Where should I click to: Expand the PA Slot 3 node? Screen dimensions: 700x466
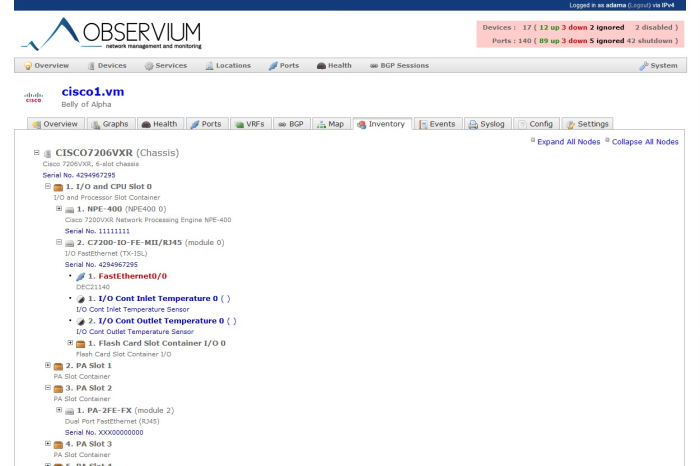coord(48,443)
